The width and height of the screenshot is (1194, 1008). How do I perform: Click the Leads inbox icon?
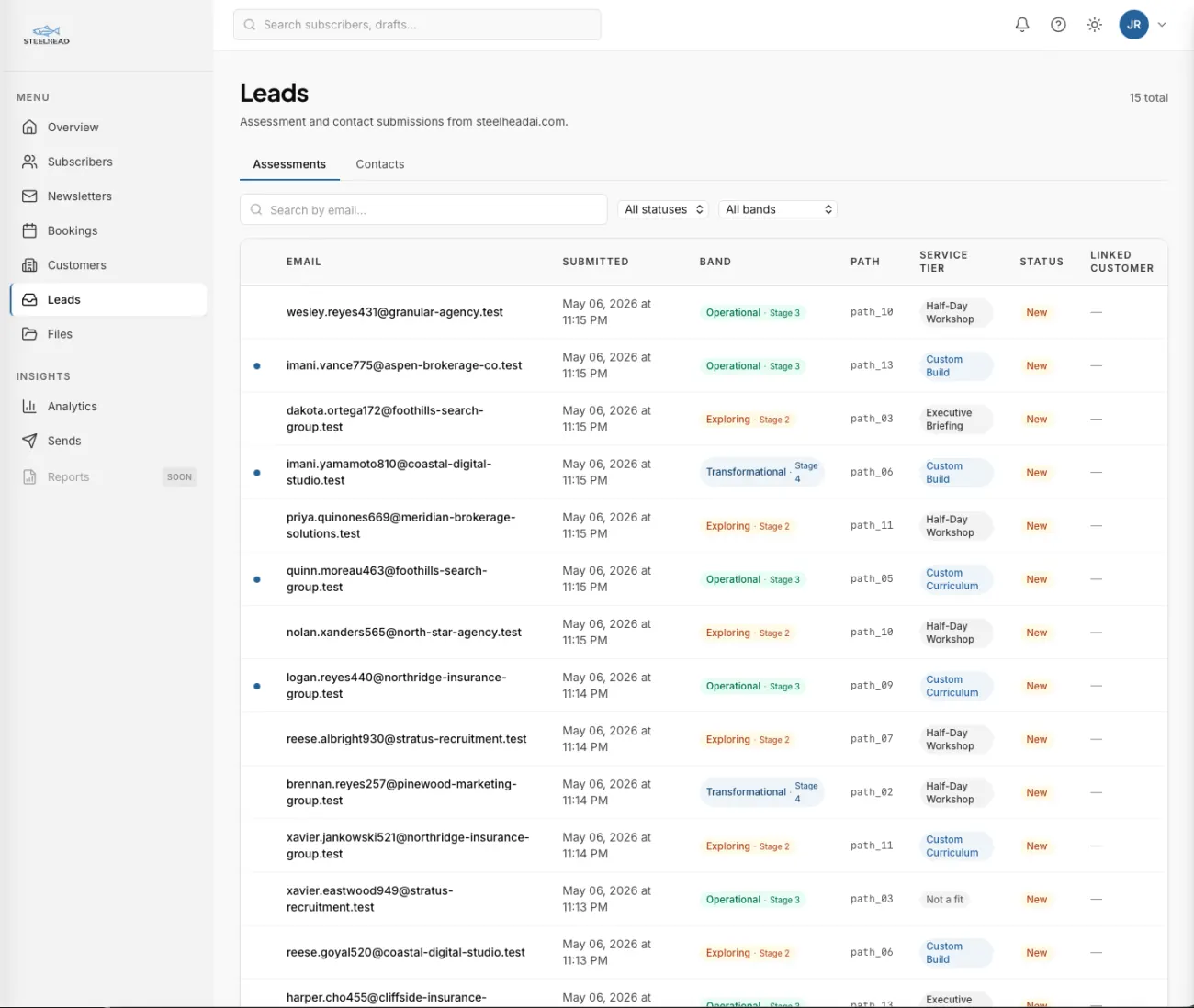29,299
